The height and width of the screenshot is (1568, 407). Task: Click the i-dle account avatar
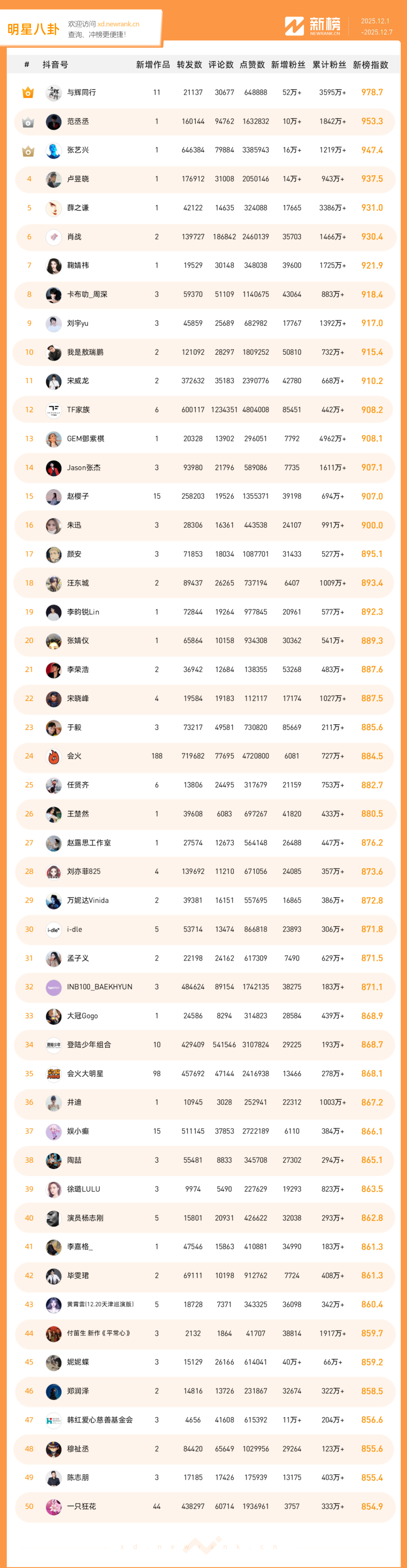coord(54,929)
